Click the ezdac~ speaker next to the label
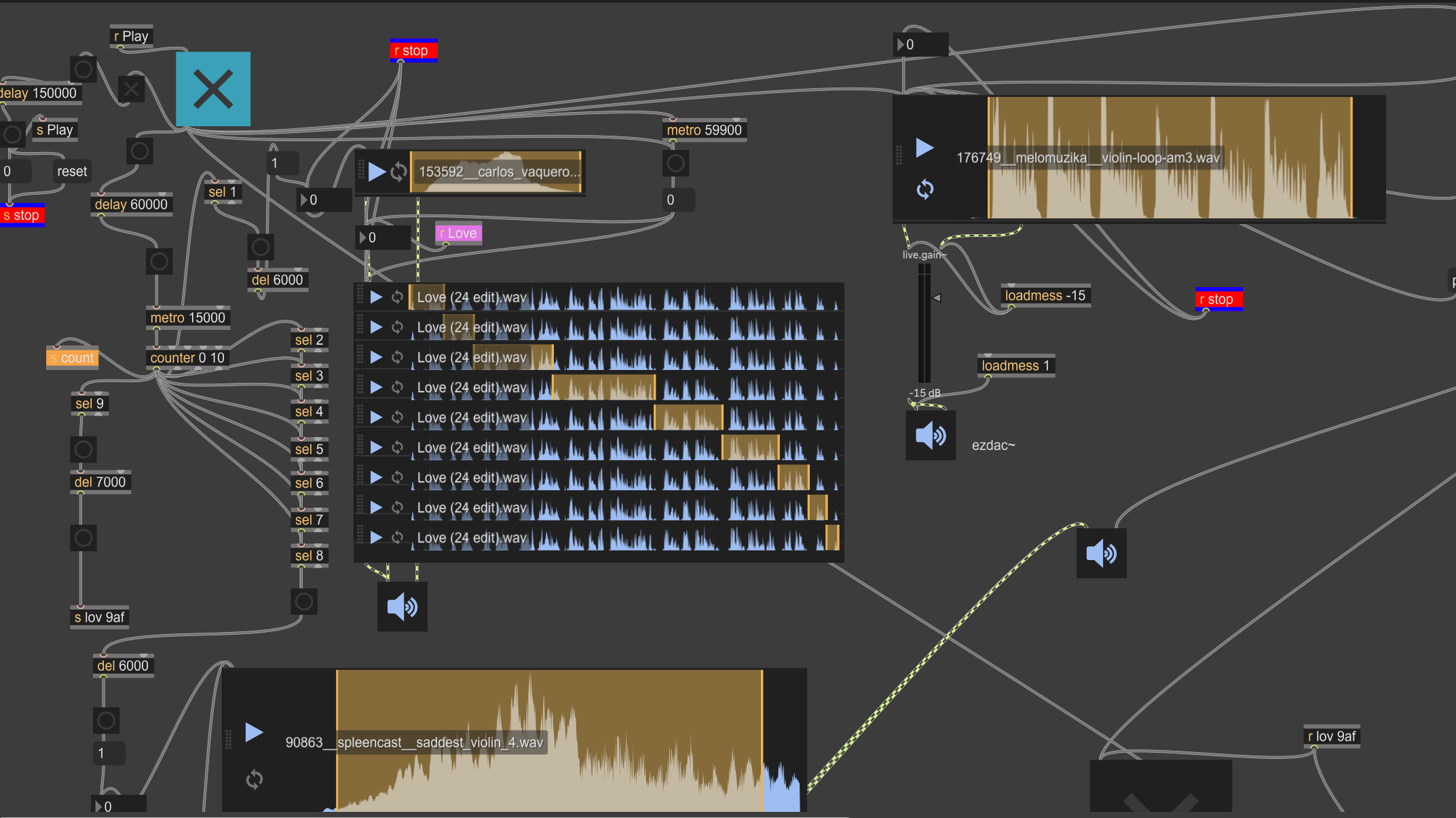Viewport: 1456px width, 818px height. (931, 436)
